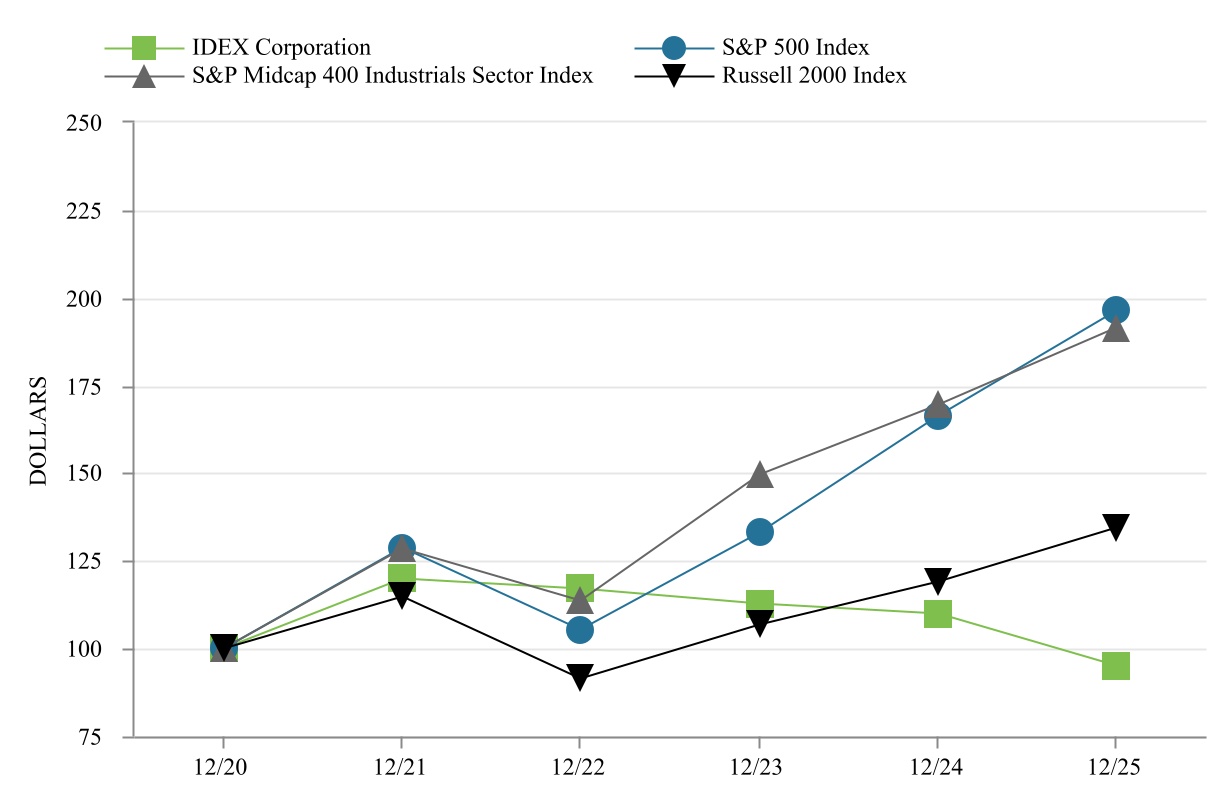Click the "S&P Midcap 400 Industrials Sector Index" legend label
The width and height of the screenshot is (1226, 800).
click(393, 76)
